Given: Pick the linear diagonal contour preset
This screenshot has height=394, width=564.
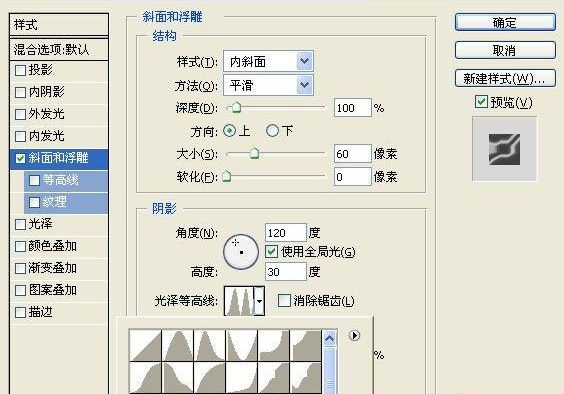Looking at the screenshot, I should click(145, 346).
